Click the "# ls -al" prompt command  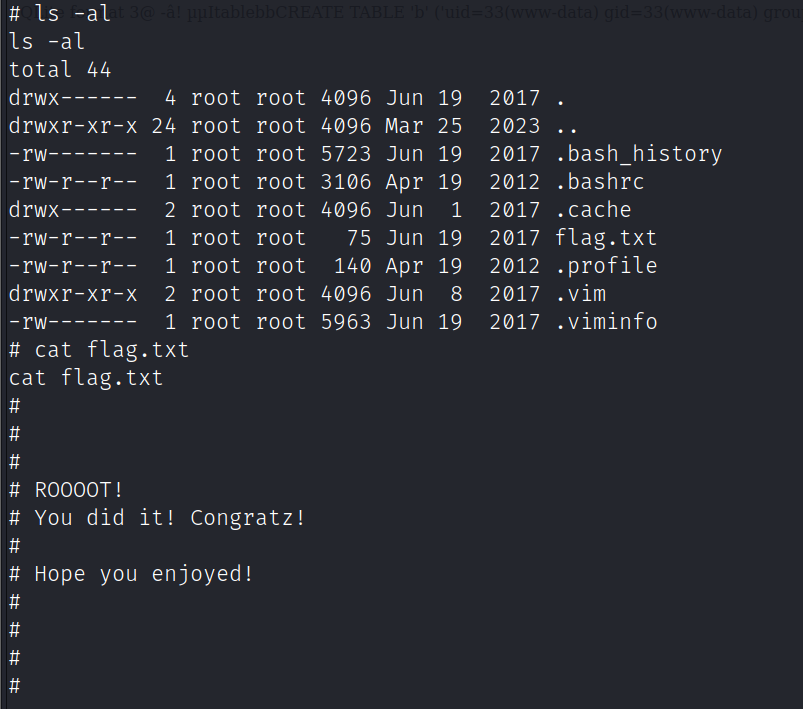[60, 14]
